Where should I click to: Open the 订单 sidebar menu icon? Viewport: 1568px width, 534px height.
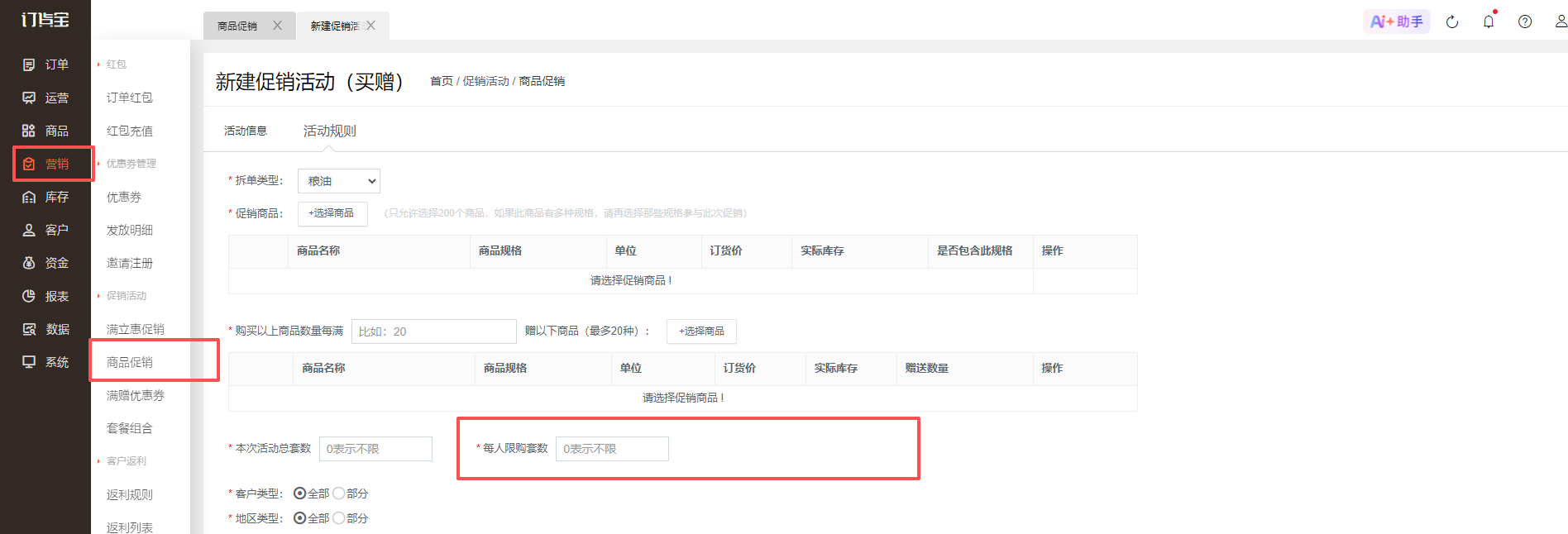click(29, 64)
